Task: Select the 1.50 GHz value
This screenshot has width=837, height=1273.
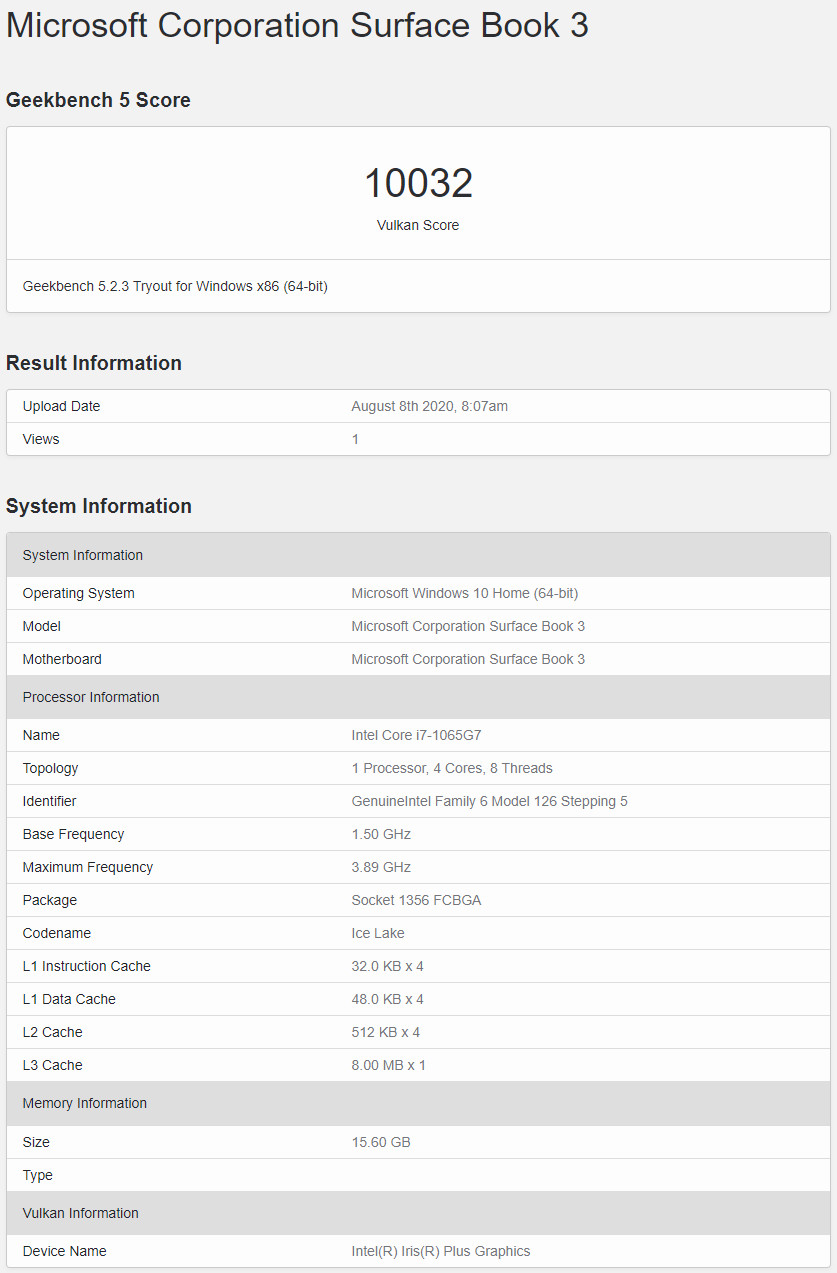Action: (x=381, y=834)
